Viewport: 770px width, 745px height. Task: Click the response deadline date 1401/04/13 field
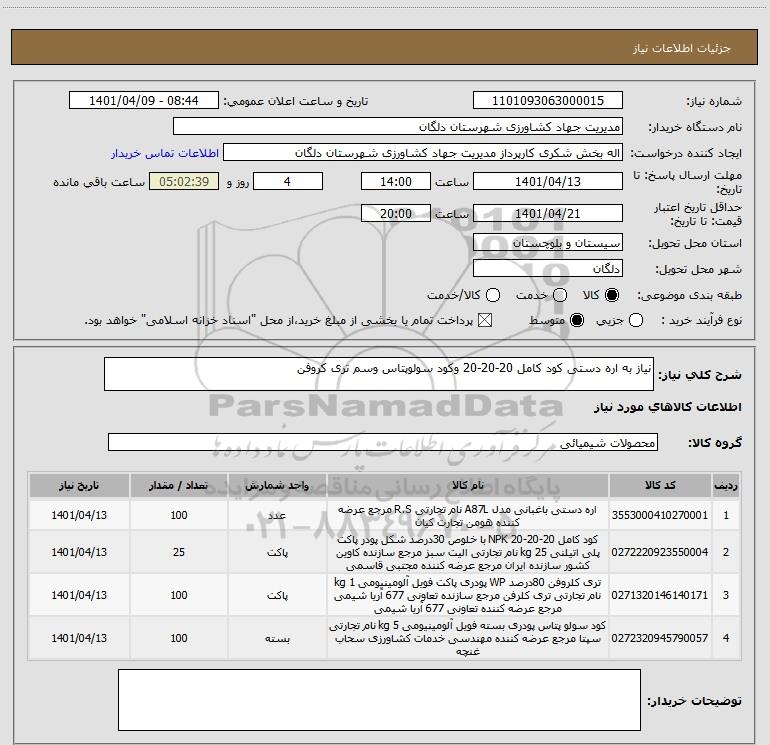(x=548, y=181)
